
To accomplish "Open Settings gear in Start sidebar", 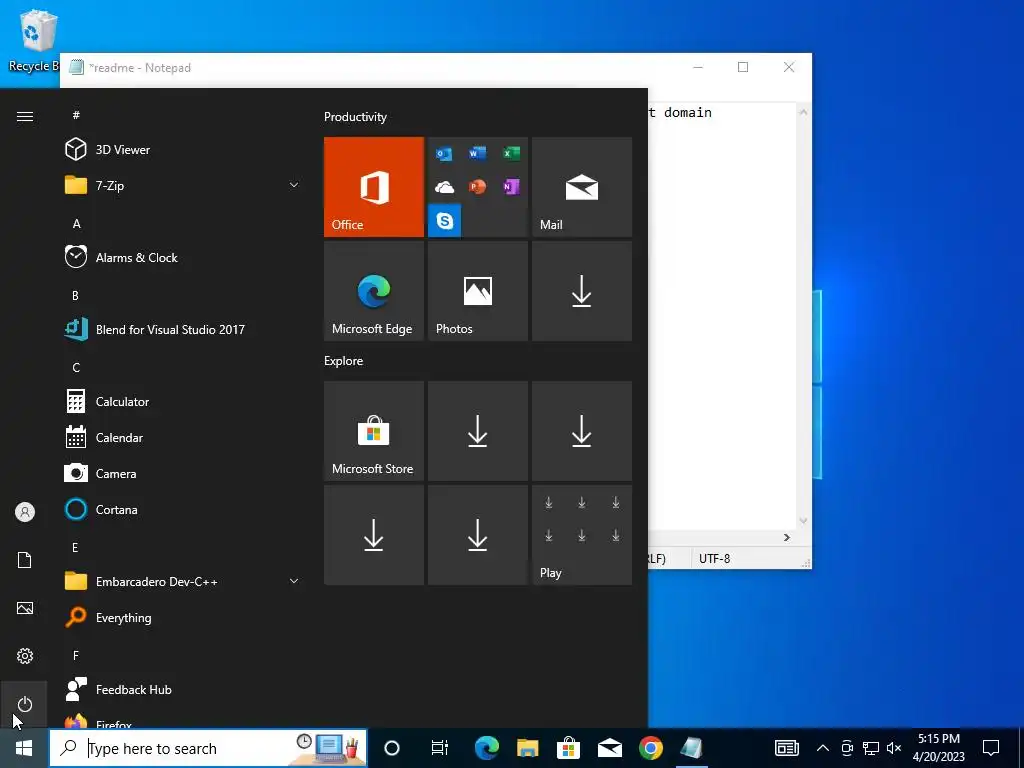I will [25, 656].
